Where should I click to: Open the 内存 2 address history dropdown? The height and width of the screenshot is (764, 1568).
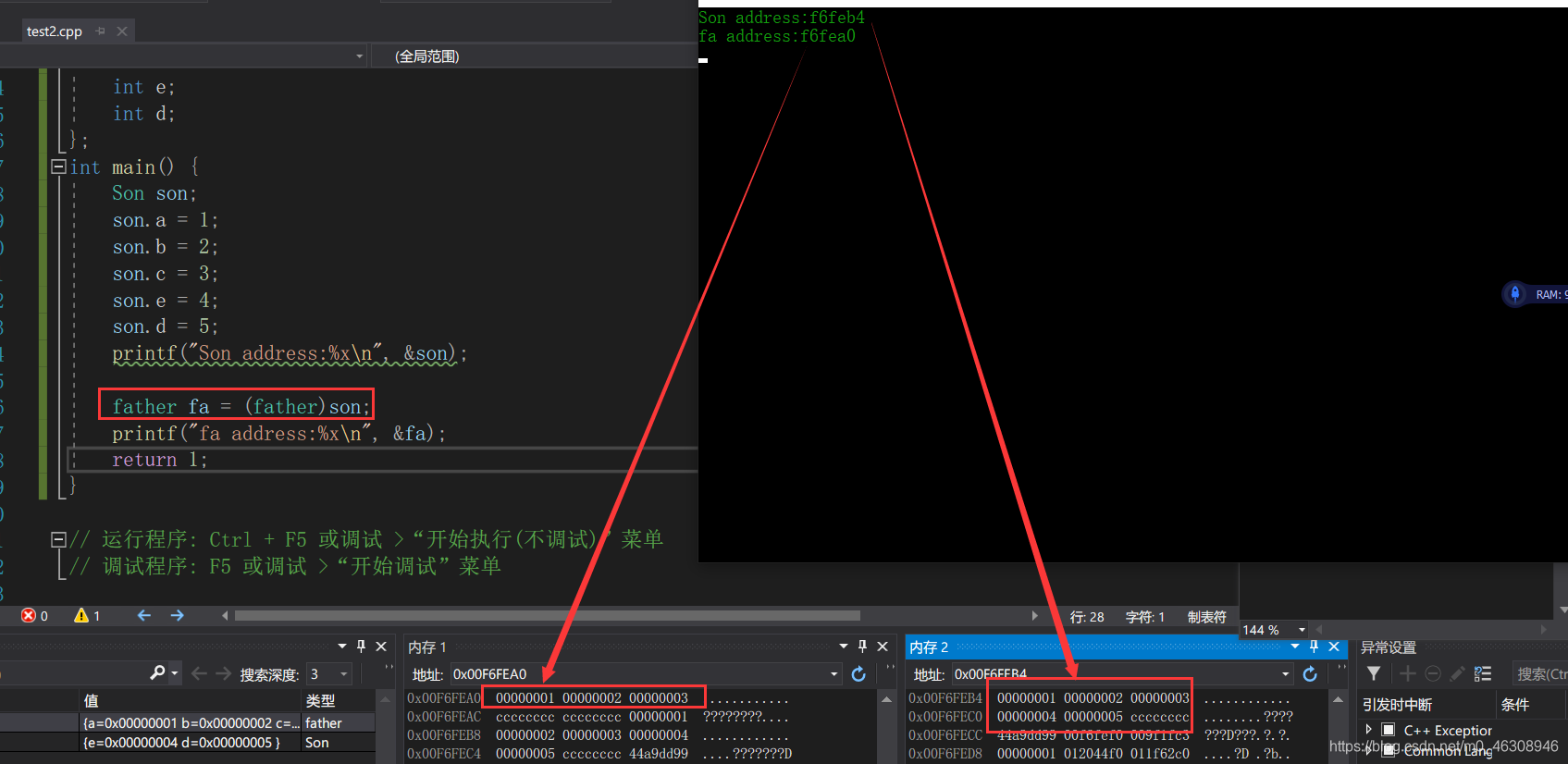[1285, 674]
